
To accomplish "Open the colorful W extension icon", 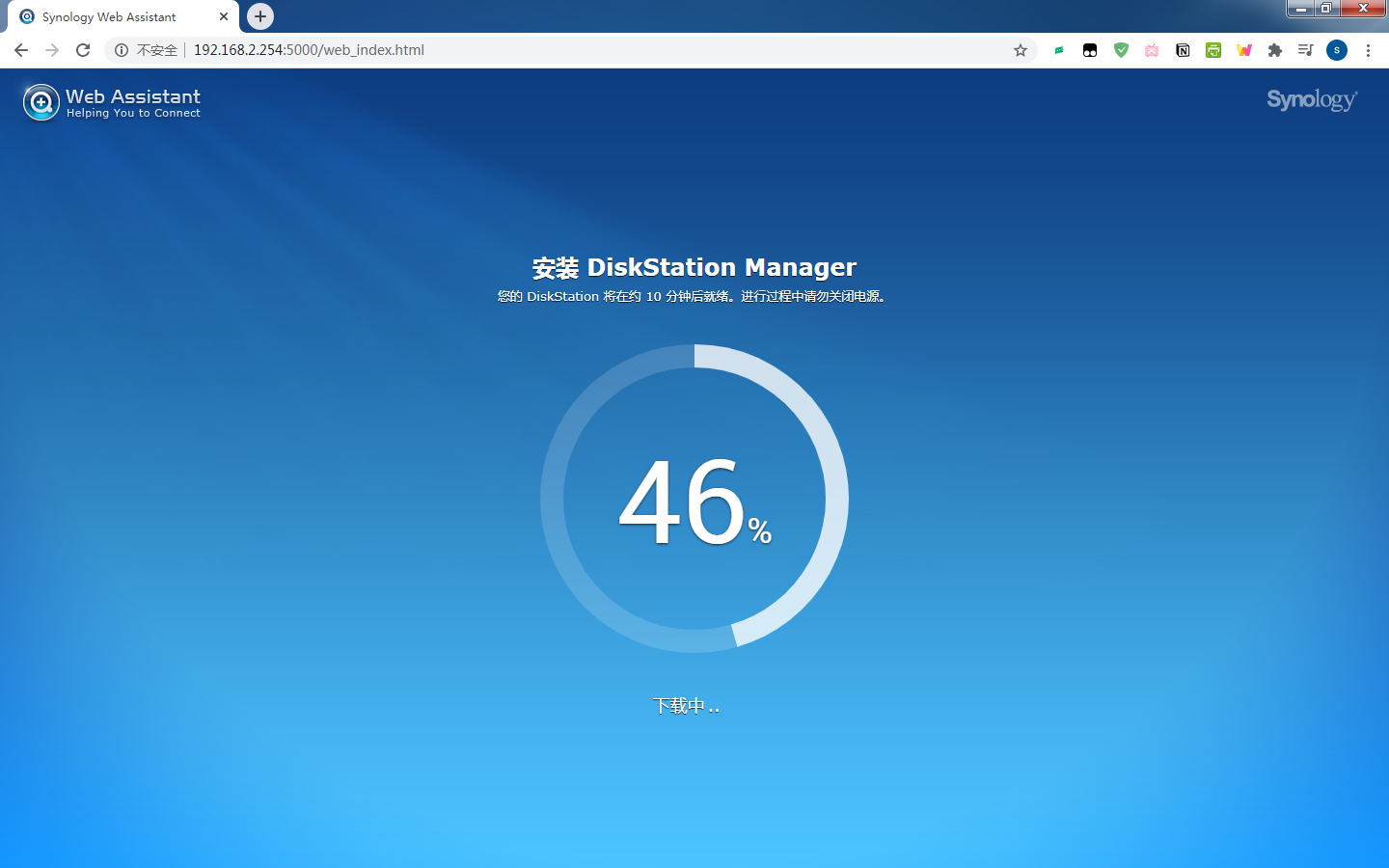I will [1244, 50].
